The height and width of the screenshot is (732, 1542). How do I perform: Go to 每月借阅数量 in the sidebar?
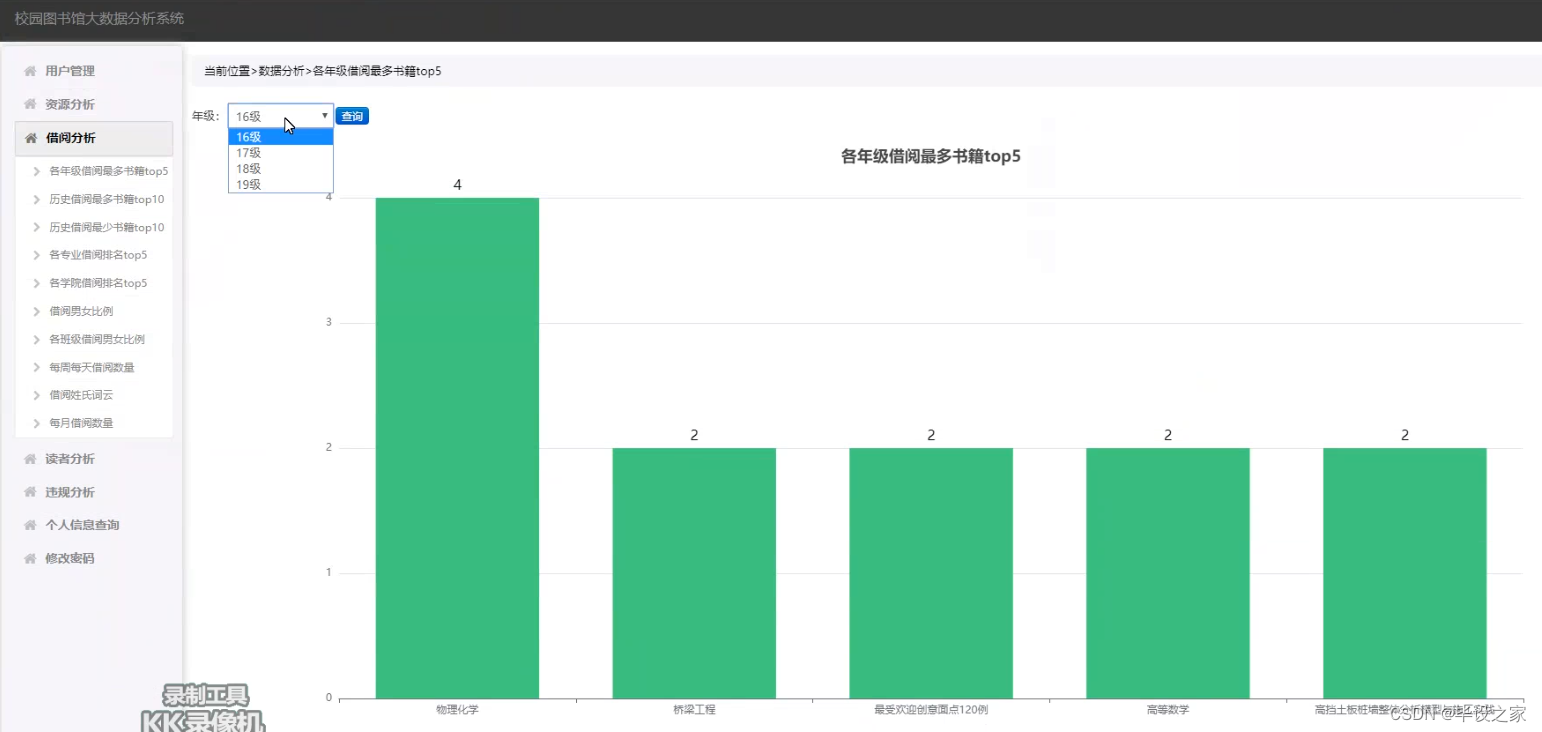point(81,423)
